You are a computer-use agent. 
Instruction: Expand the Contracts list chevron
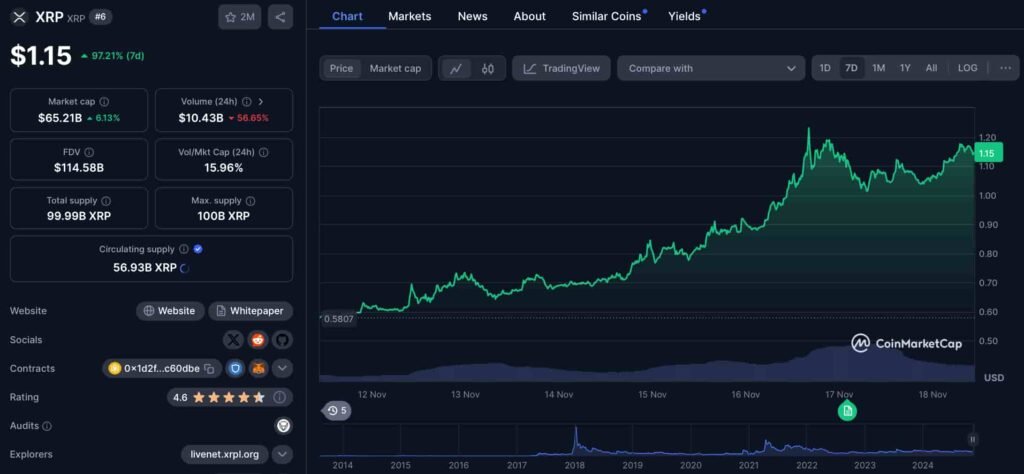pos(282,369)
